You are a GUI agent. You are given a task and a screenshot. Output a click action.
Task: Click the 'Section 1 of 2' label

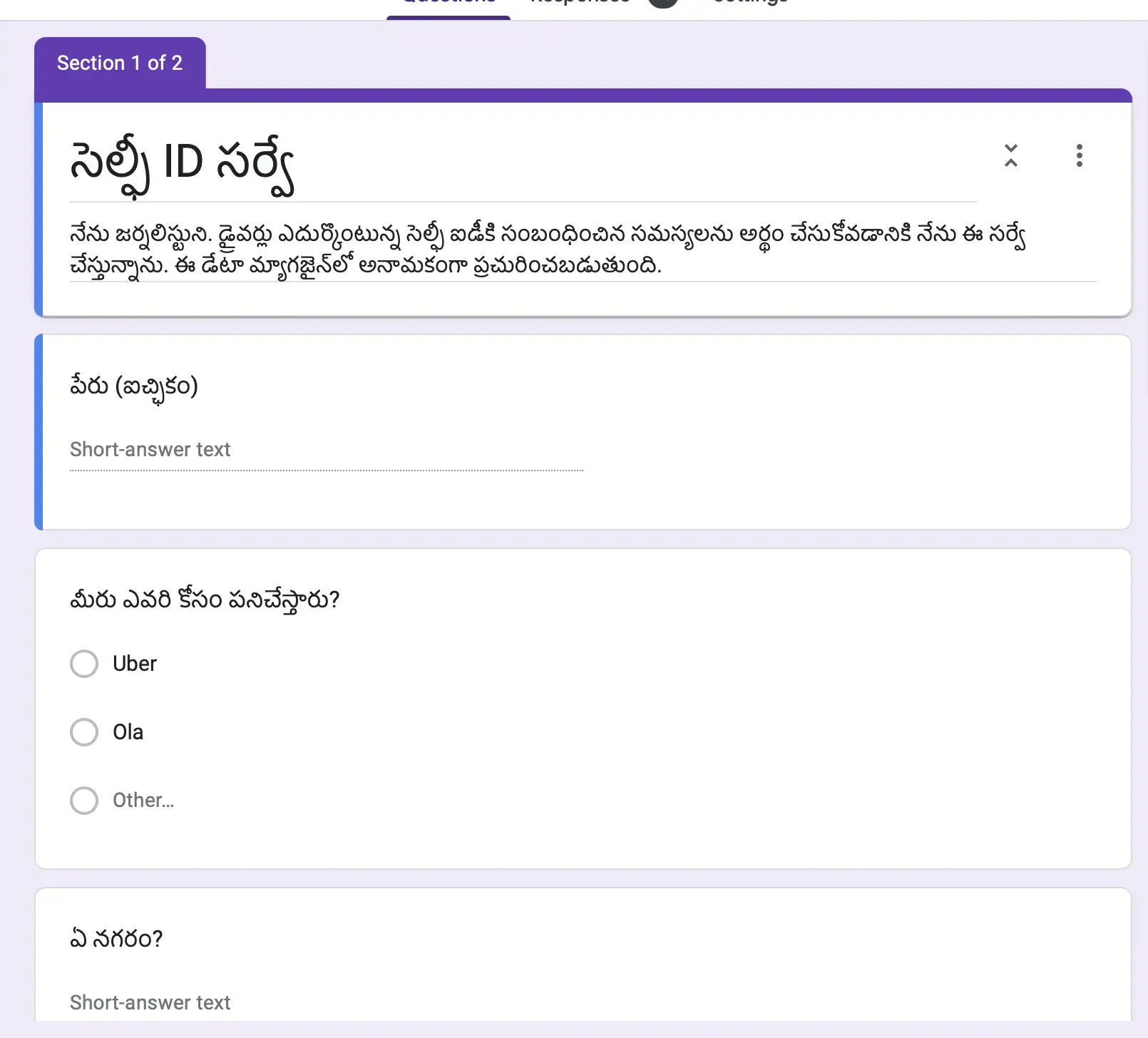point(120,63)
